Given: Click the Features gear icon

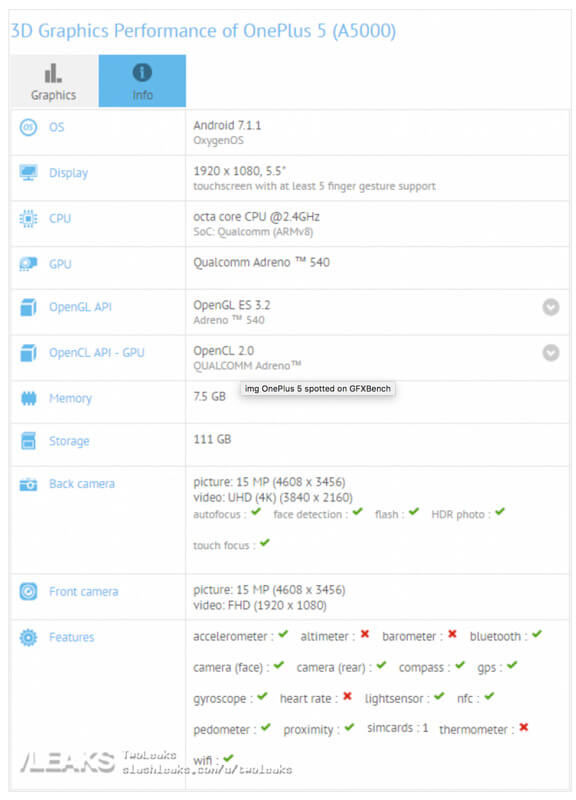Looking at the screenshot, I should pyautogui.click(x=28, y=637).
